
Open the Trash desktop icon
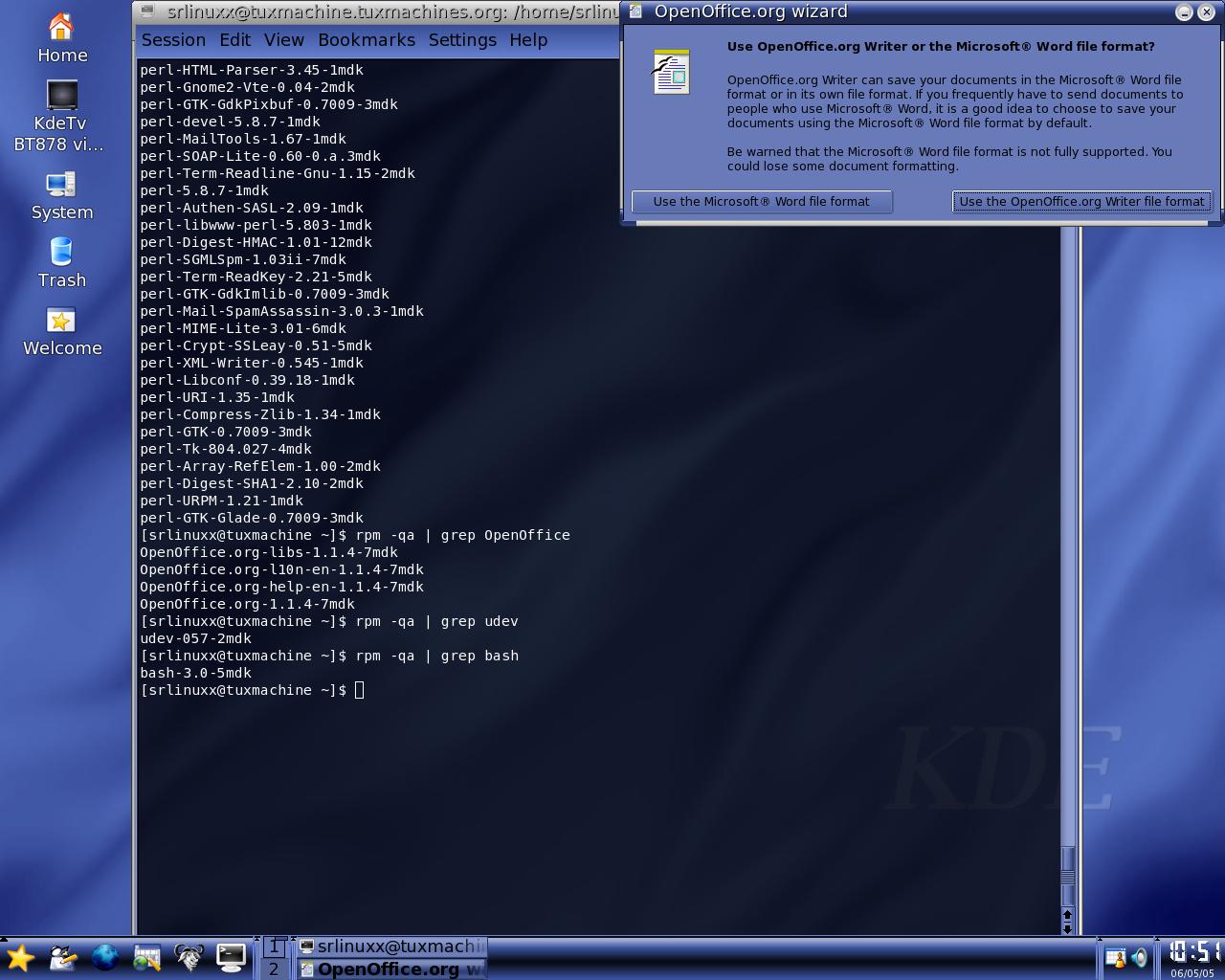tap(62, 263)
